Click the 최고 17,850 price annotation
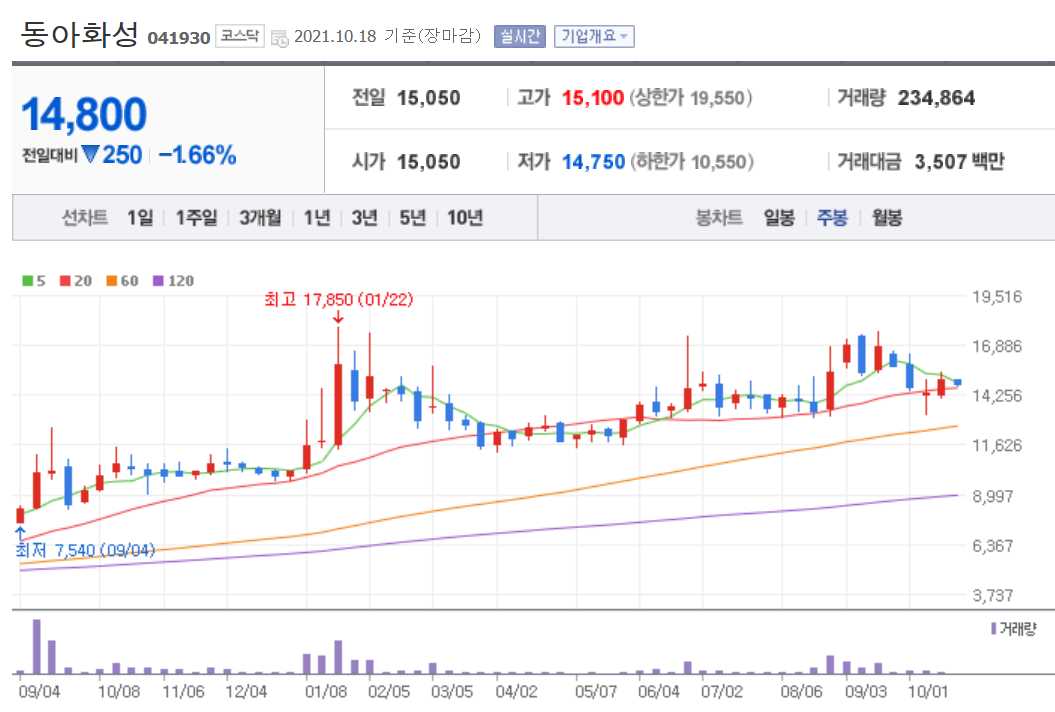 coord(340,298)
